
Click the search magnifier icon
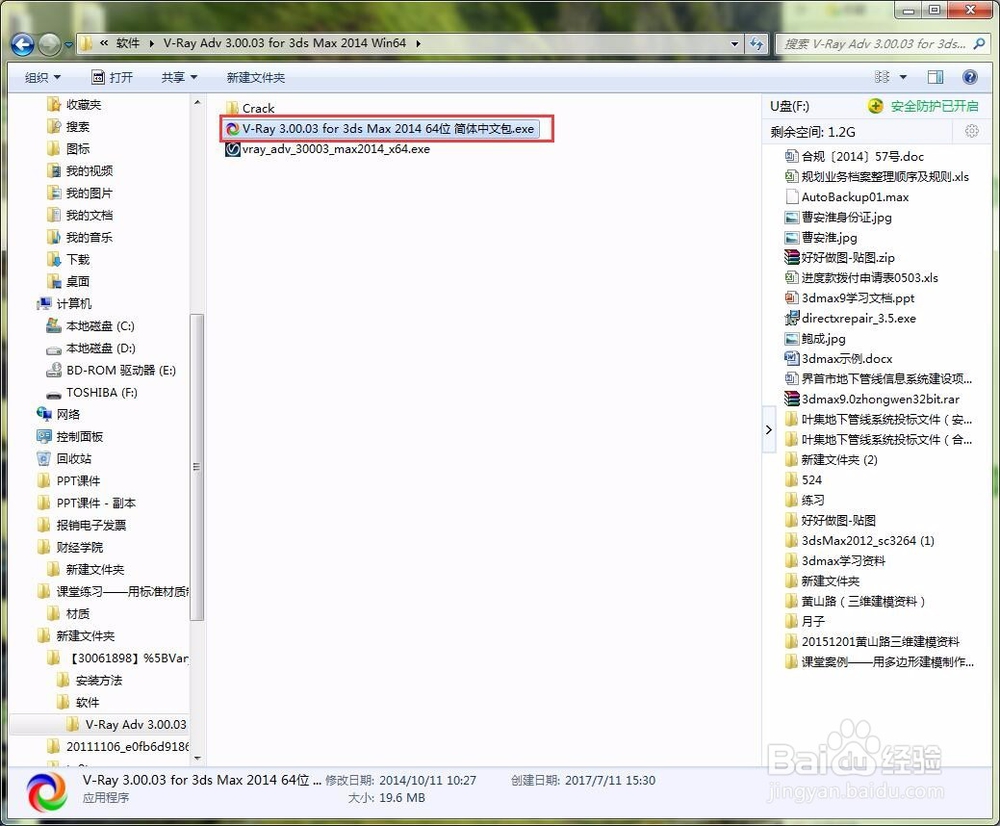979,43
